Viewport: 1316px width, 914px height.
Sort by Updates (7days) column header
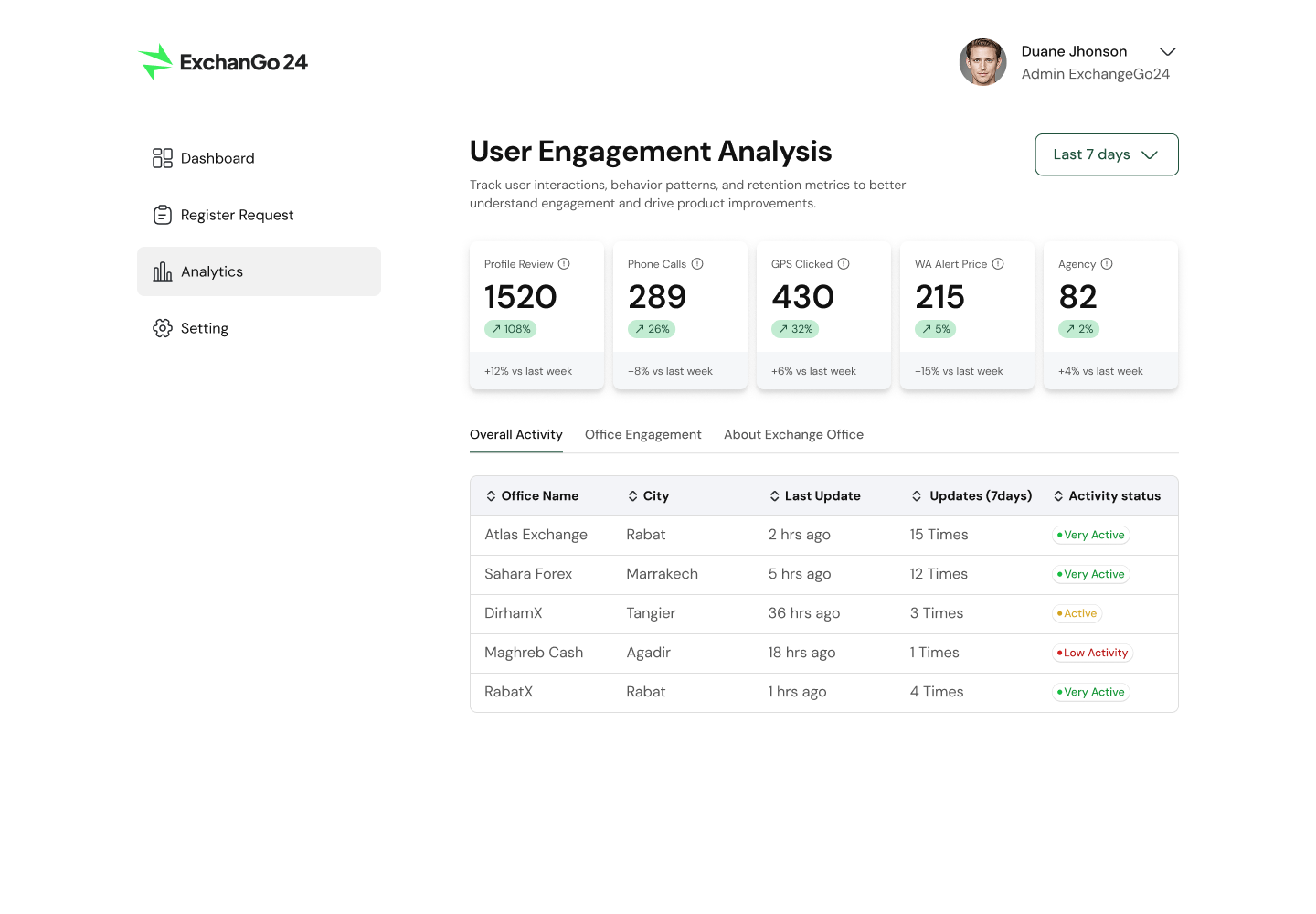971,496
